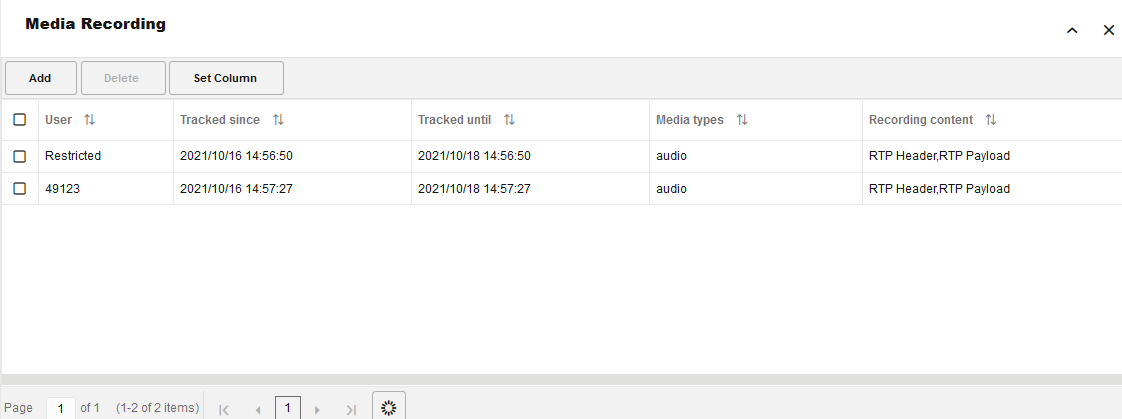The width and height of the screenshot is (1122, 419).
Task: Click the User column header label
Action: [59, 120]
